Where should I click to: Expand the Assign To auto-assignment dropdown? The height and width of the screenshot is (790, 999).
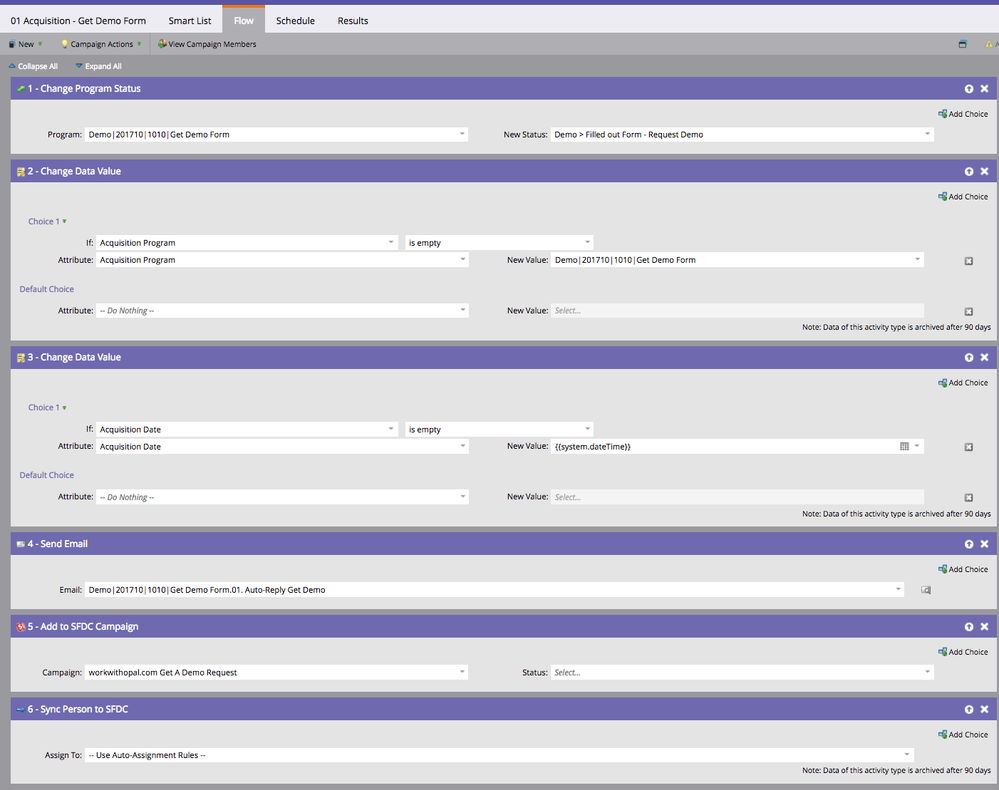[x=499, y=755]
